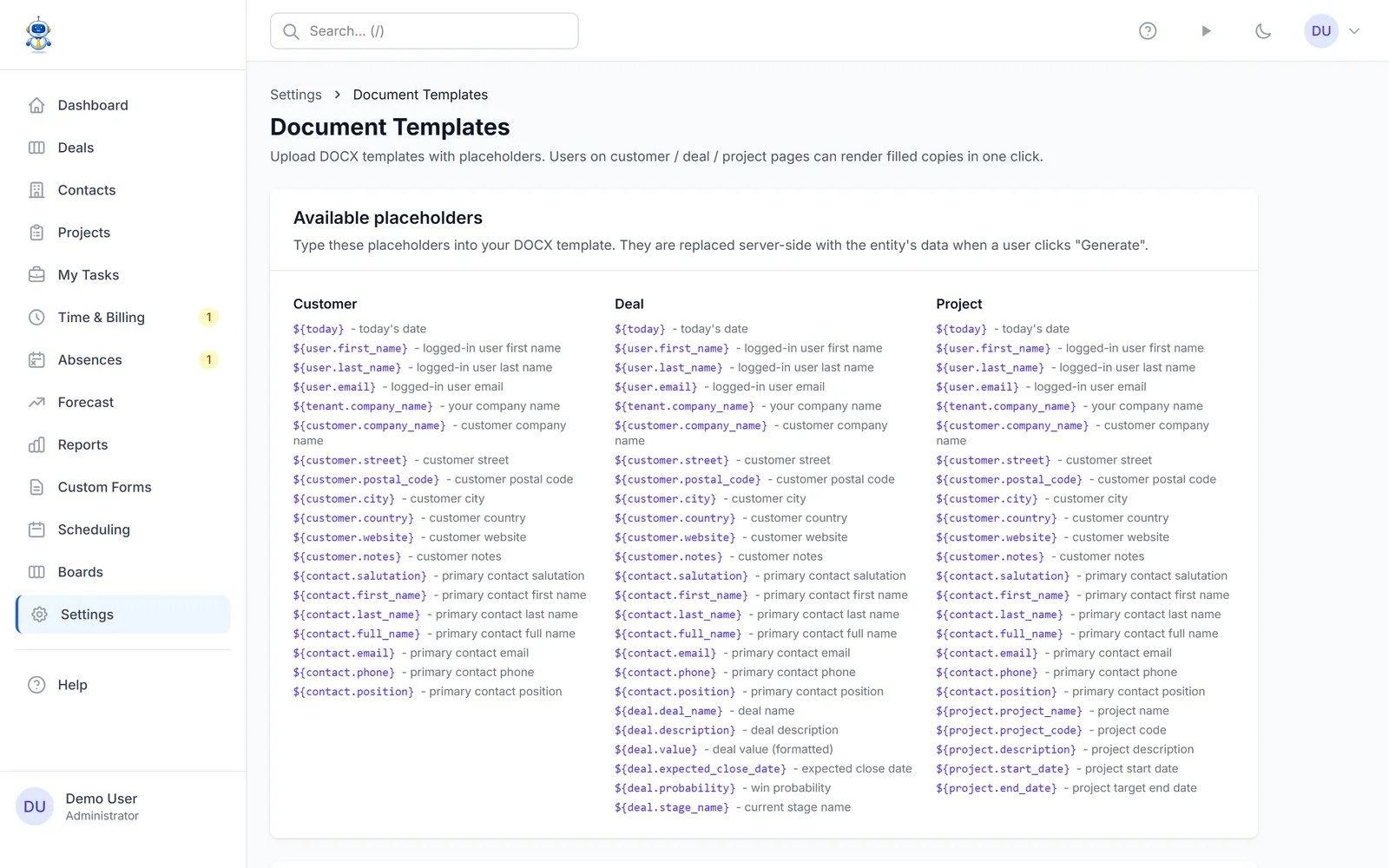Open the Help link in sidebar

point(123,685)
